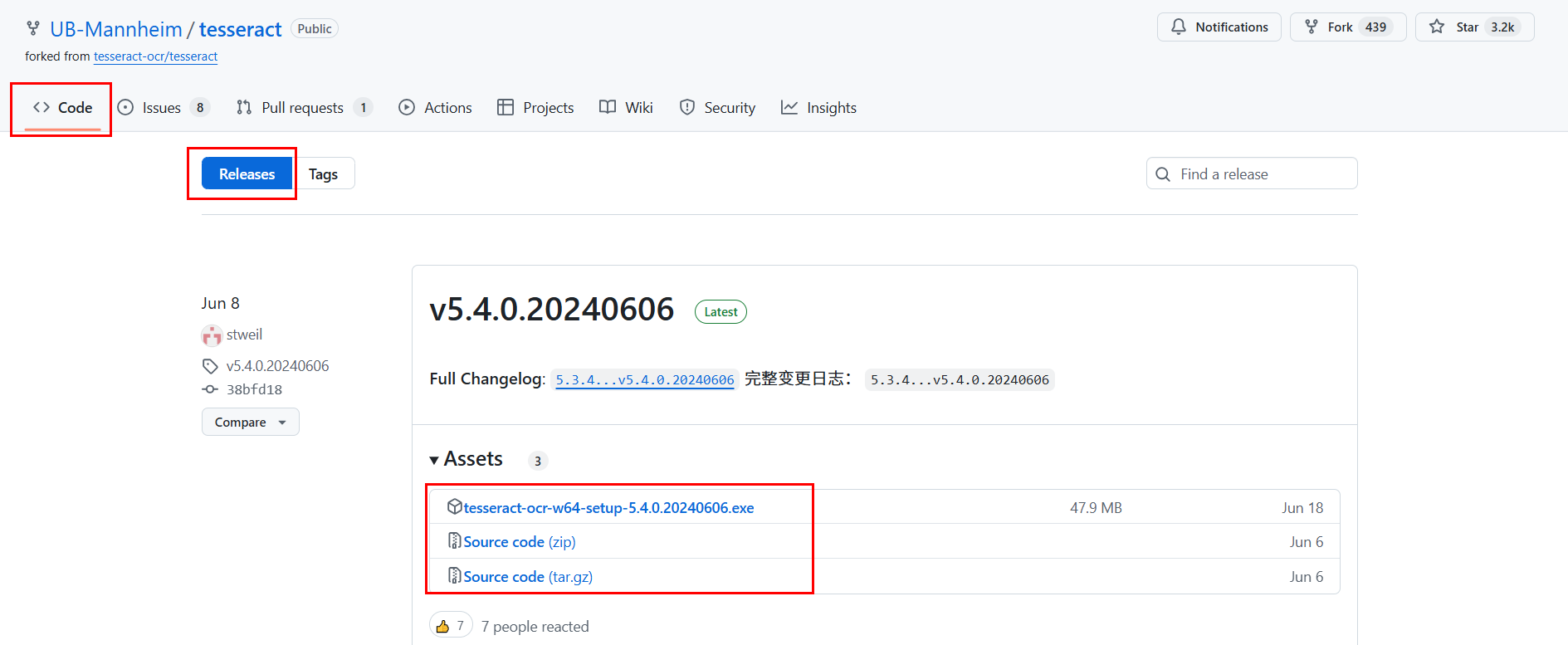This screenshot has width=1568, height=645.
Task: Focus the Find a release search field
Action: 1252,173
